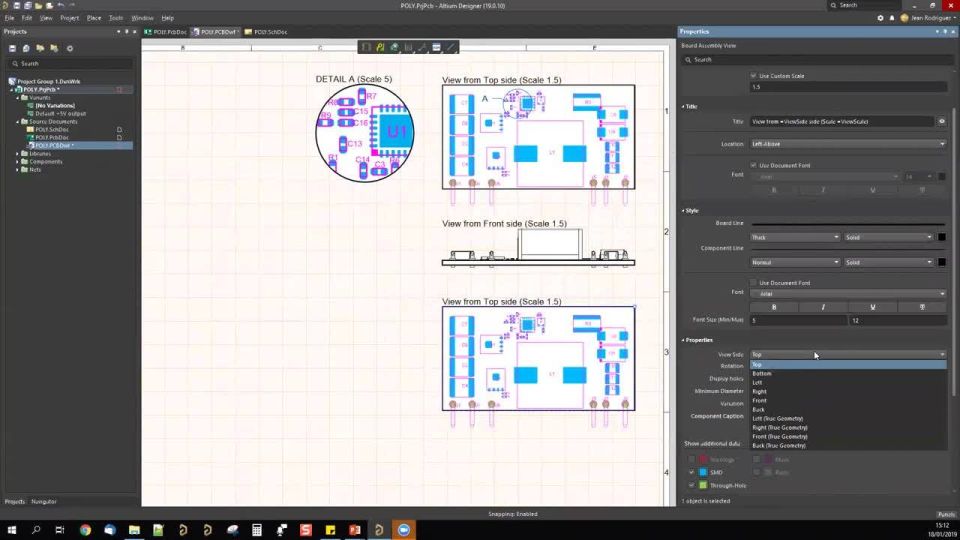Open the Component Line thickness dropdown showing Normal
The image size is (960, 540).
(795, 262)
